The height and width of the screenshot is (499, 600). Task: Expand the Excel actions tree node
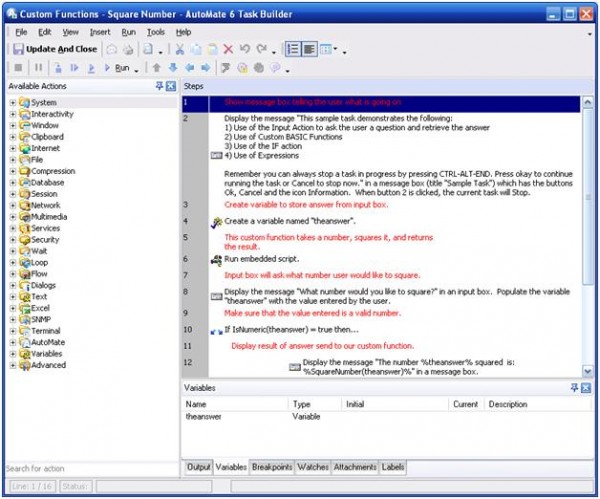[x=13, y=308]
